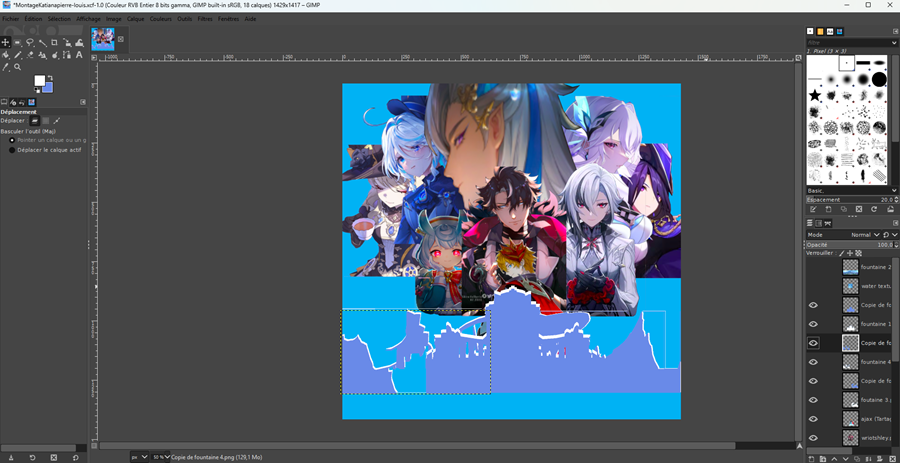Click the white foreground color swatch

(x=40, y=81)
